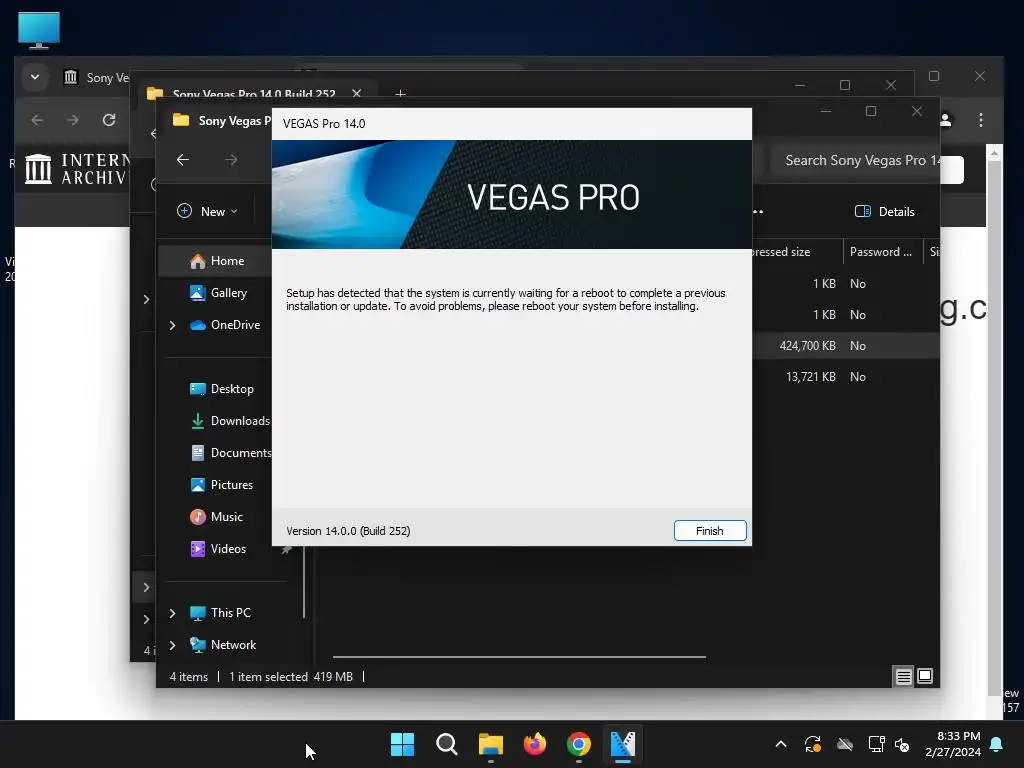Screen dimensions: 1024x768
Task: Select the 424,700 KB file row
Action: click(846, 345)
